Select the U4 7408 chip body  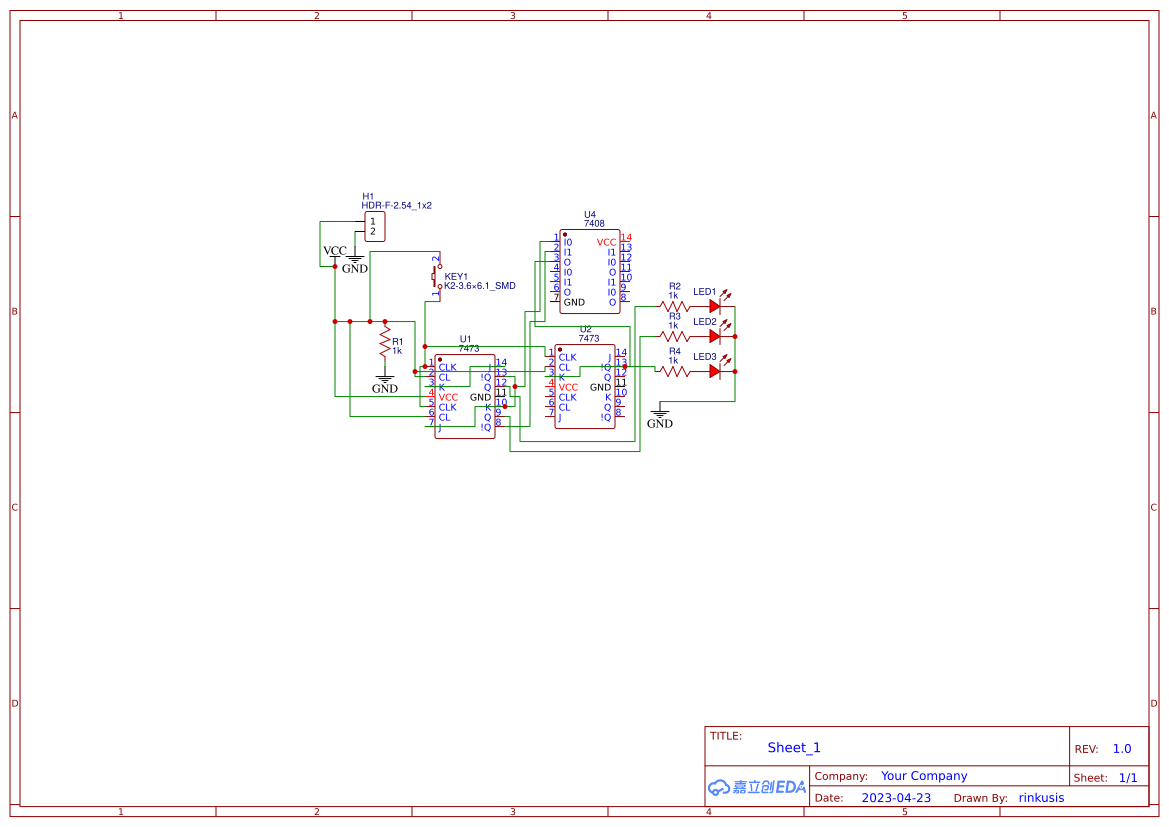click(x=589, y=272)
